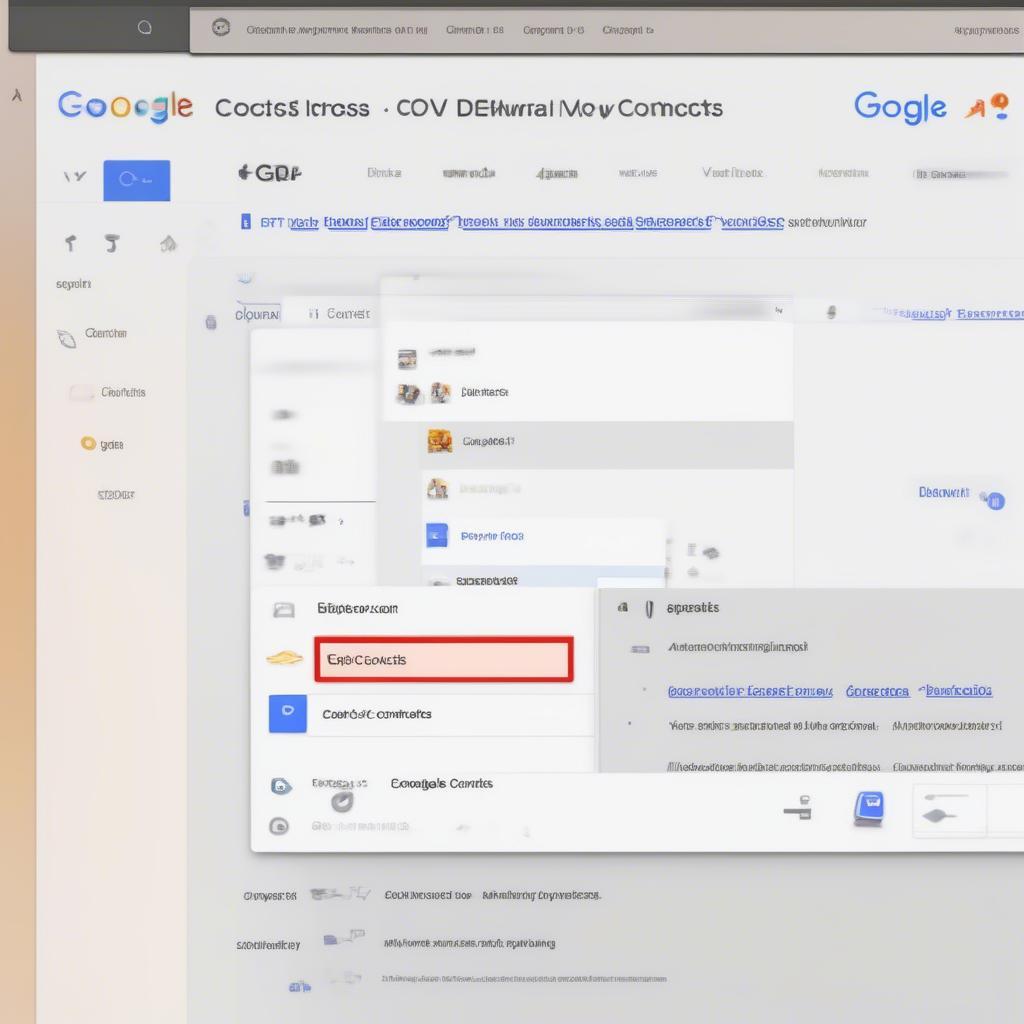This screenshot has height=1024, width=1024.
Task: Click the blue square icon beside 'Coardo Comtrefcs'
Action: (x=287, y=714)
